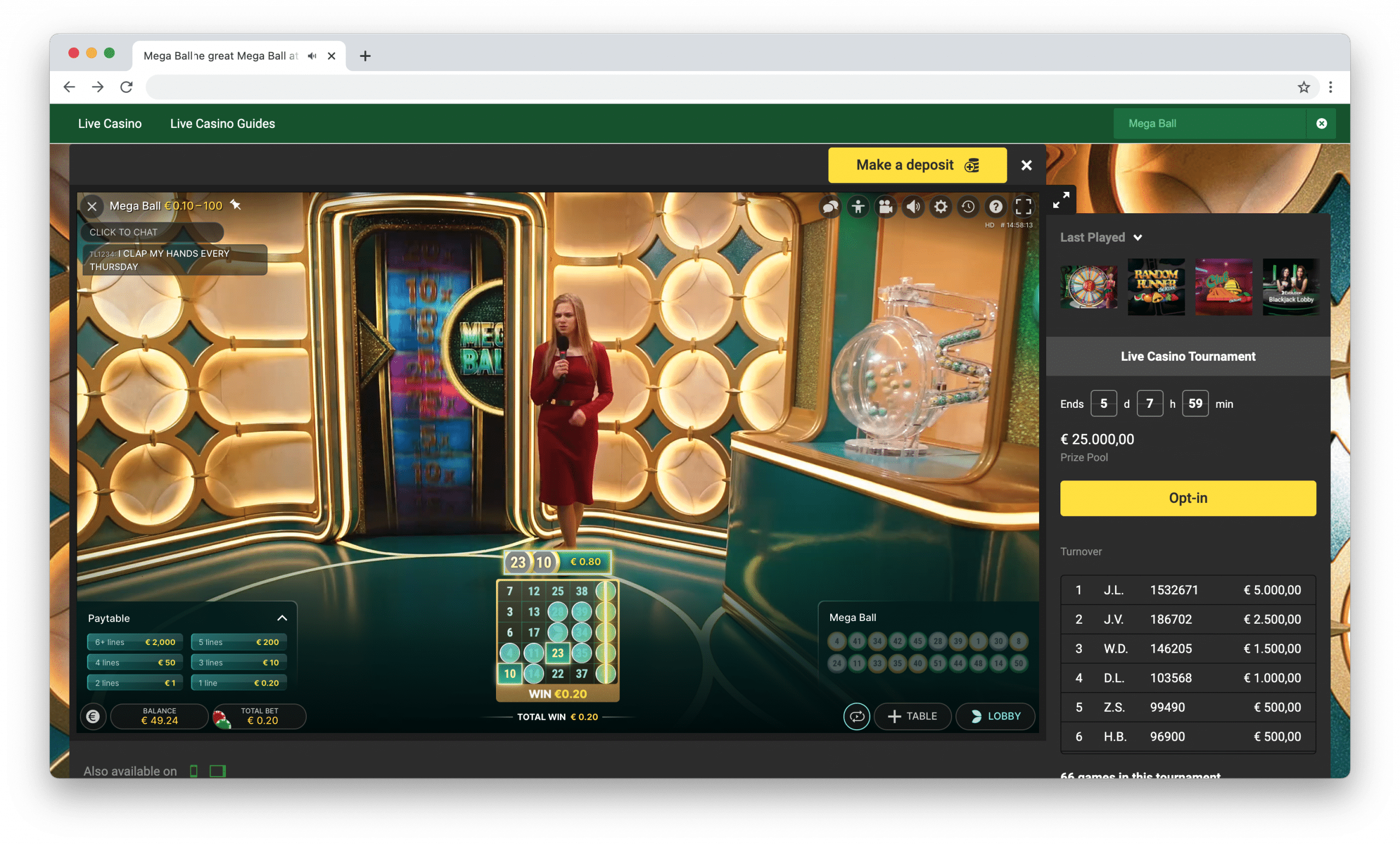Pin the Mega Ball table favorite icon
Viewport: 1400px width, 844px height.
click(235, 205)
